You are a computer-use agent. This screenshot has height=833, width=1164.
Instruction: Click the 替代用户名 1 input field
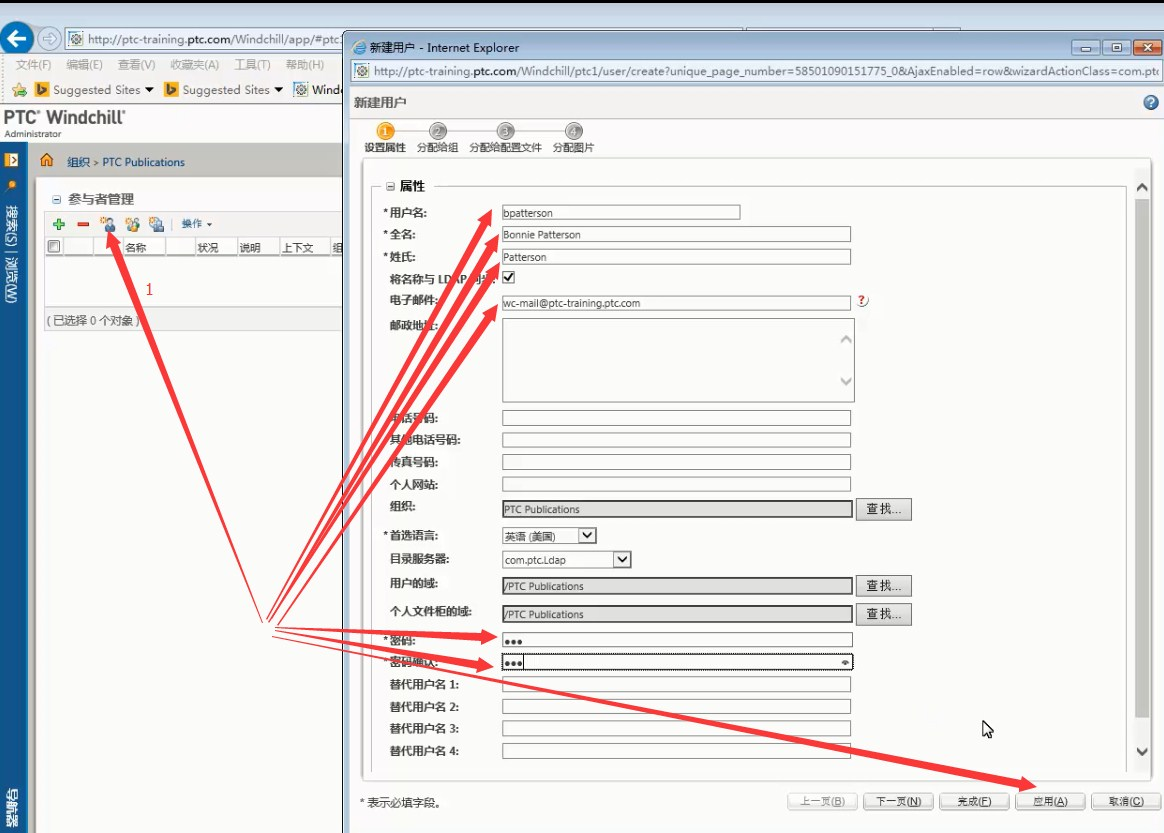point(676,685)
